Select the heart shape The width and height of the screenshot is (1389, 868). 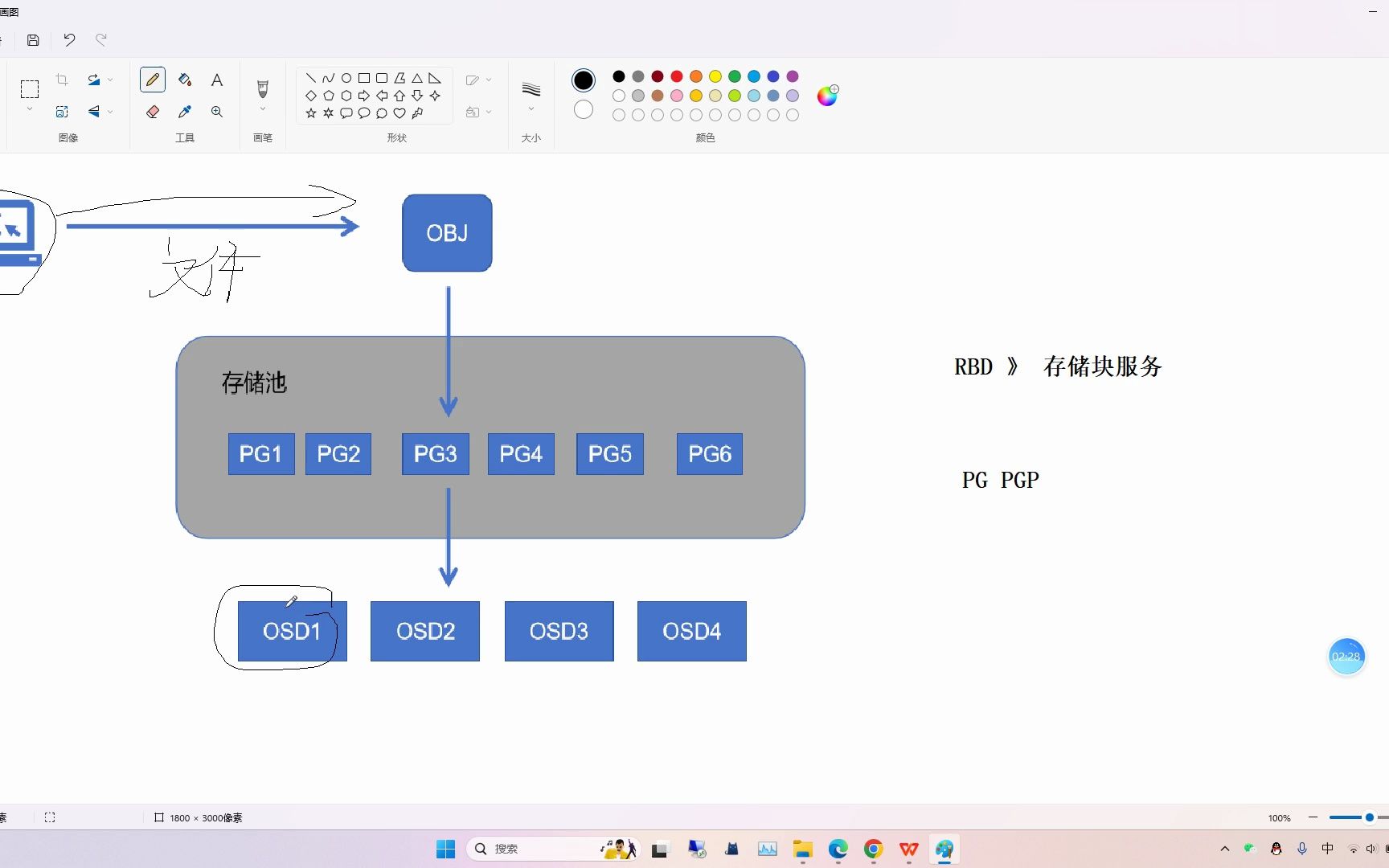tap(399, 113)
